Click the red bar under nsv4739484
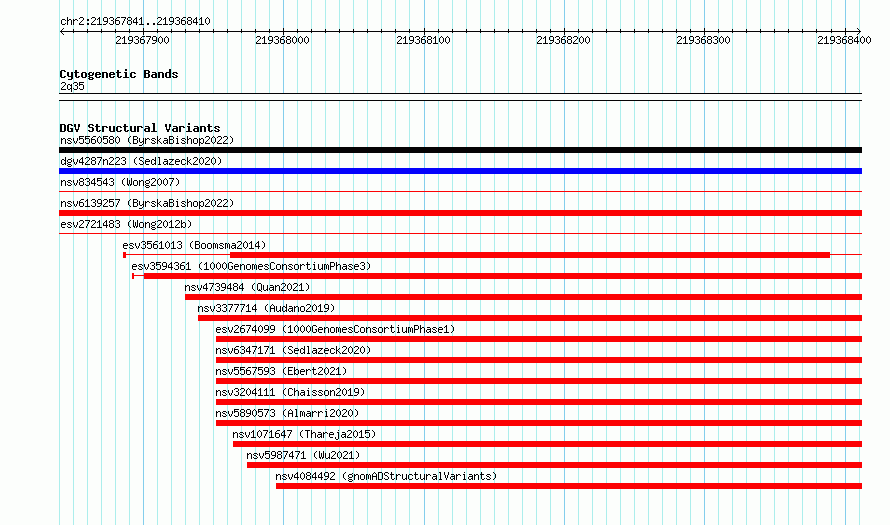 523,297
